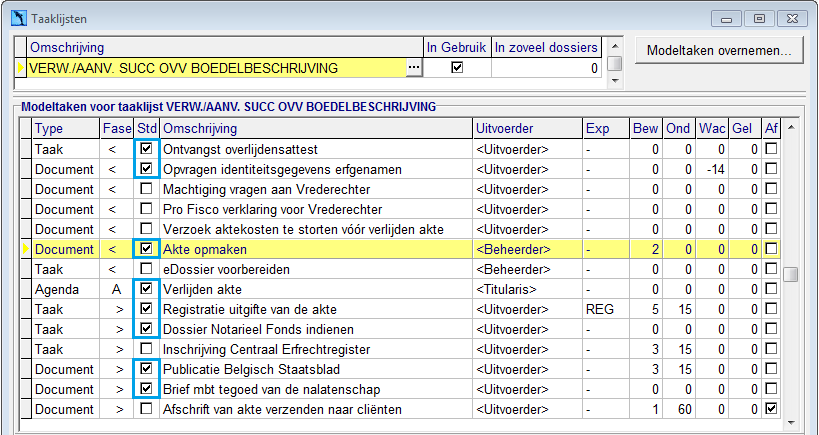
Task: Toggle the In Gebruik checkbox
Action: [457, 67]
